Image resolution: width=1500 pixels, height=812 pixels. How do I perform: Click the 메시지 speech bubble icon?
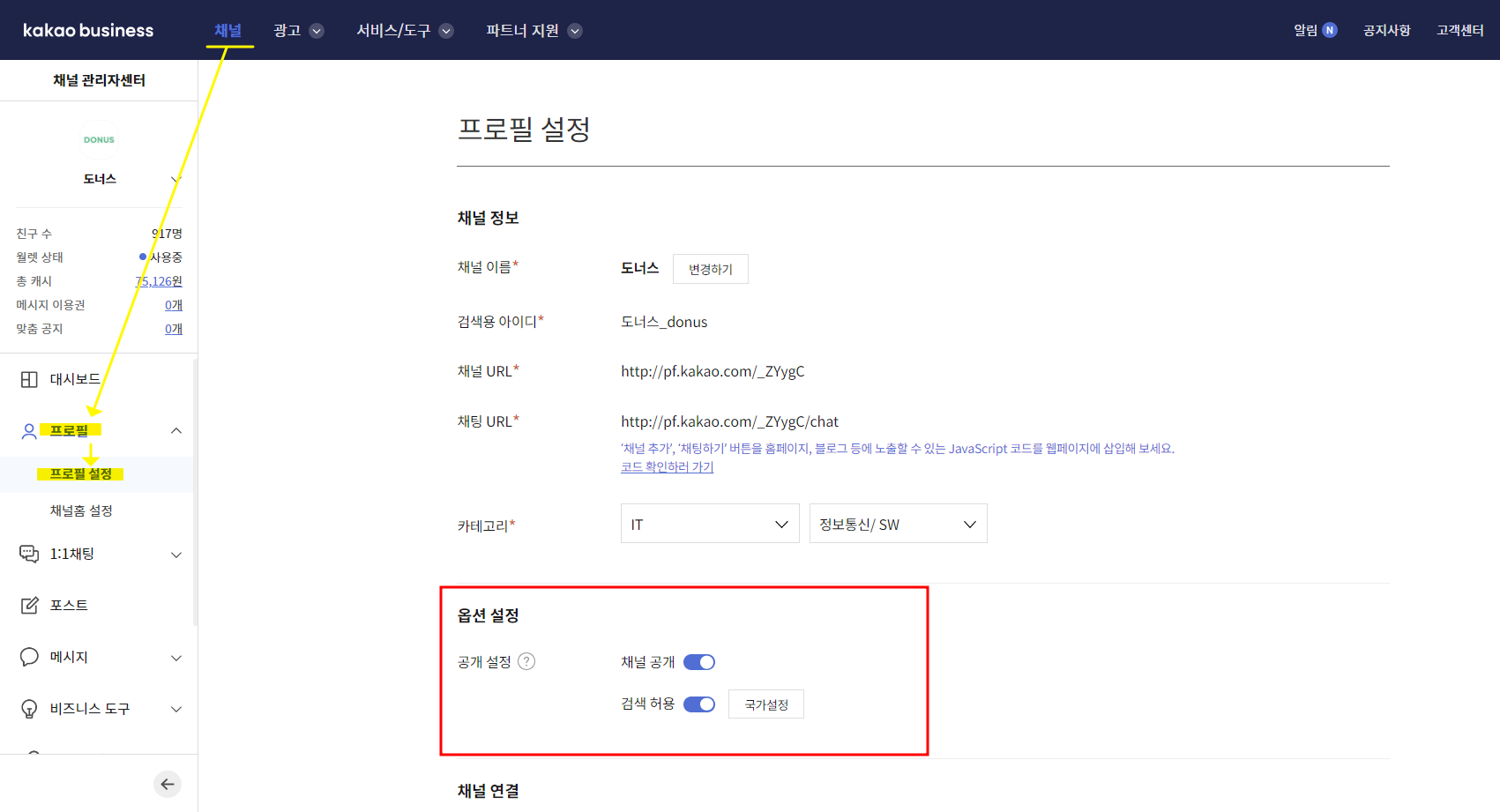pos(29,657)
